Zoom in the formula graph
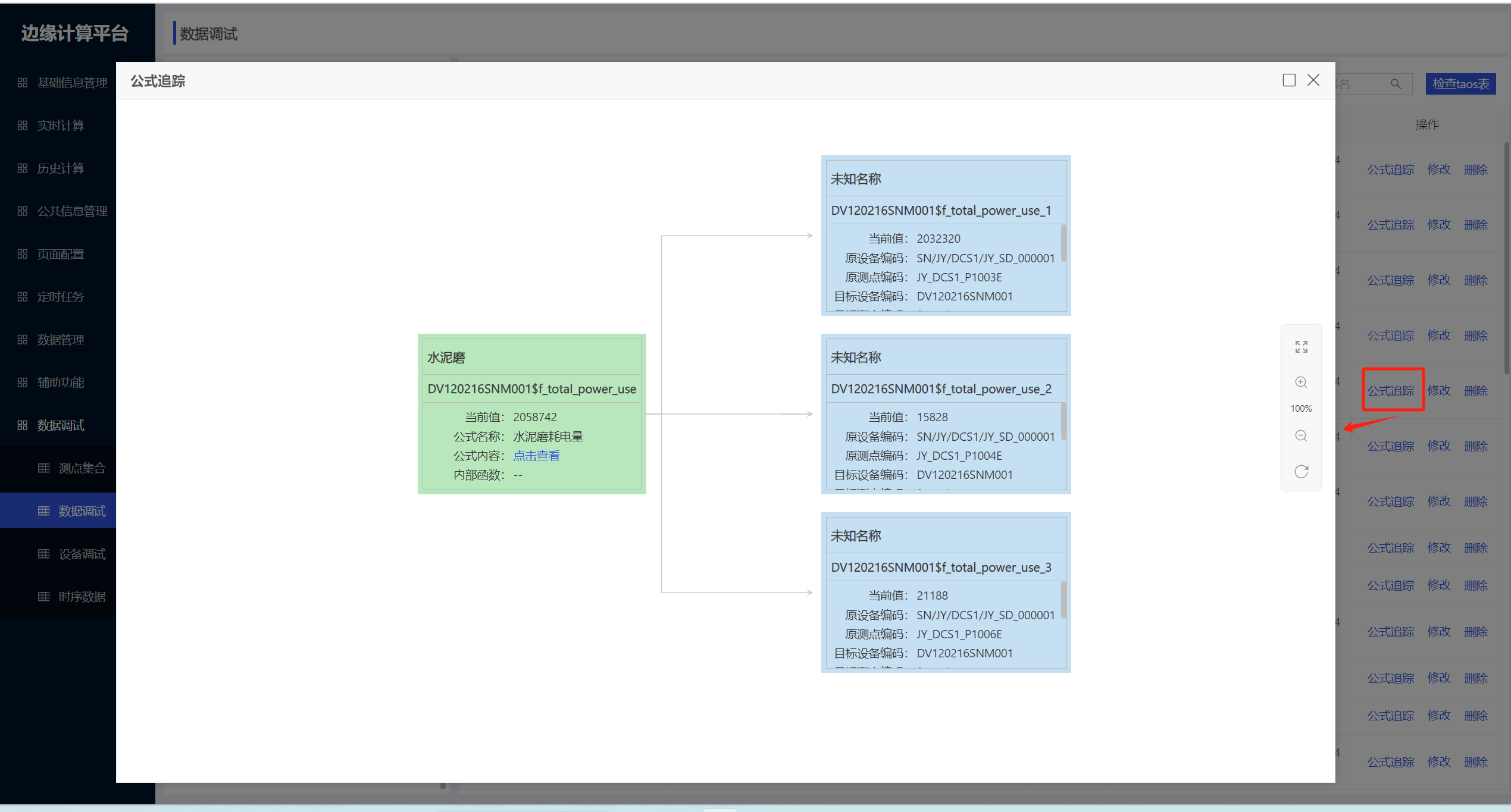Viewport: 1511px width, 812px height. (x=1301, y=382)
